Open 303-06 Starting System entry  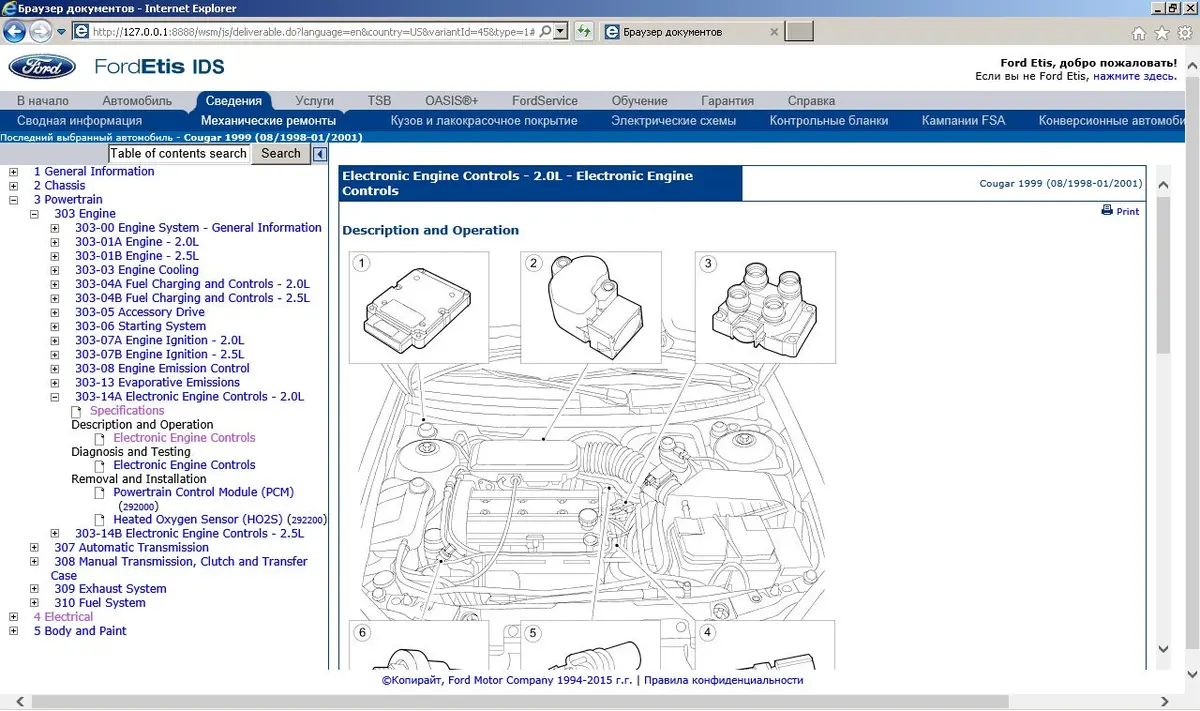coord(140,327)
